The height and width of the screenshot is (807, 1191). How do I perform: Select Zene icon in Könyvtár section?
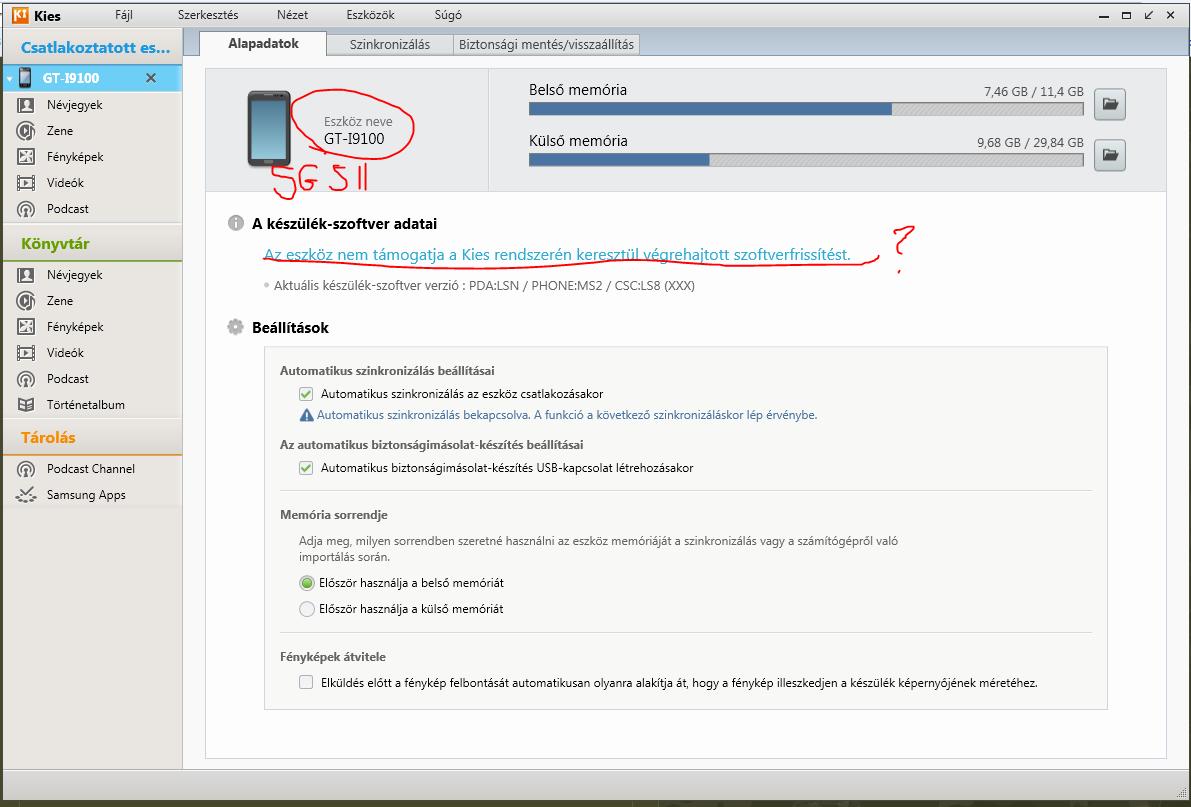[x=26, y=301]
